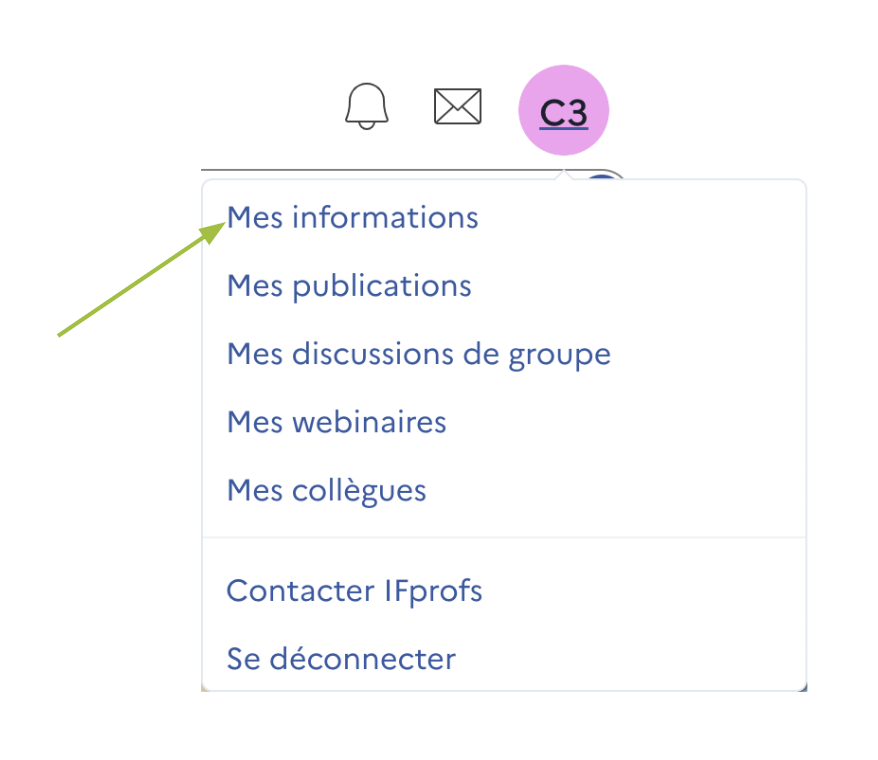The width and height of the screenshot is (878, 760).
Task: Open the account menu from the C3 badge
Action: 563,109
